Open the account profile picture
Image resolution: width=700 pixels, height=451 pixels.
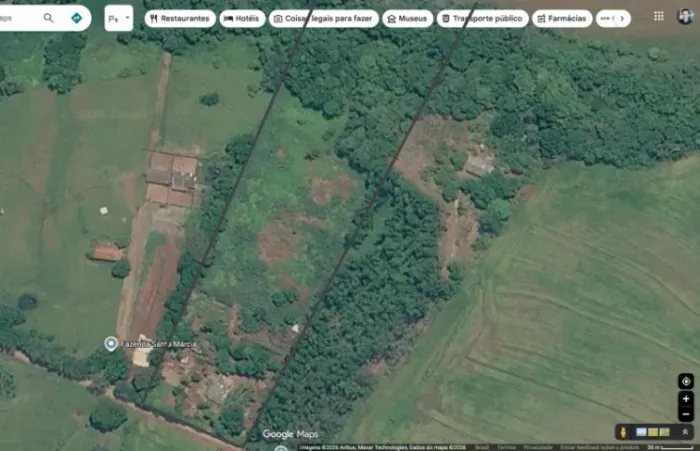coord(684,17)
